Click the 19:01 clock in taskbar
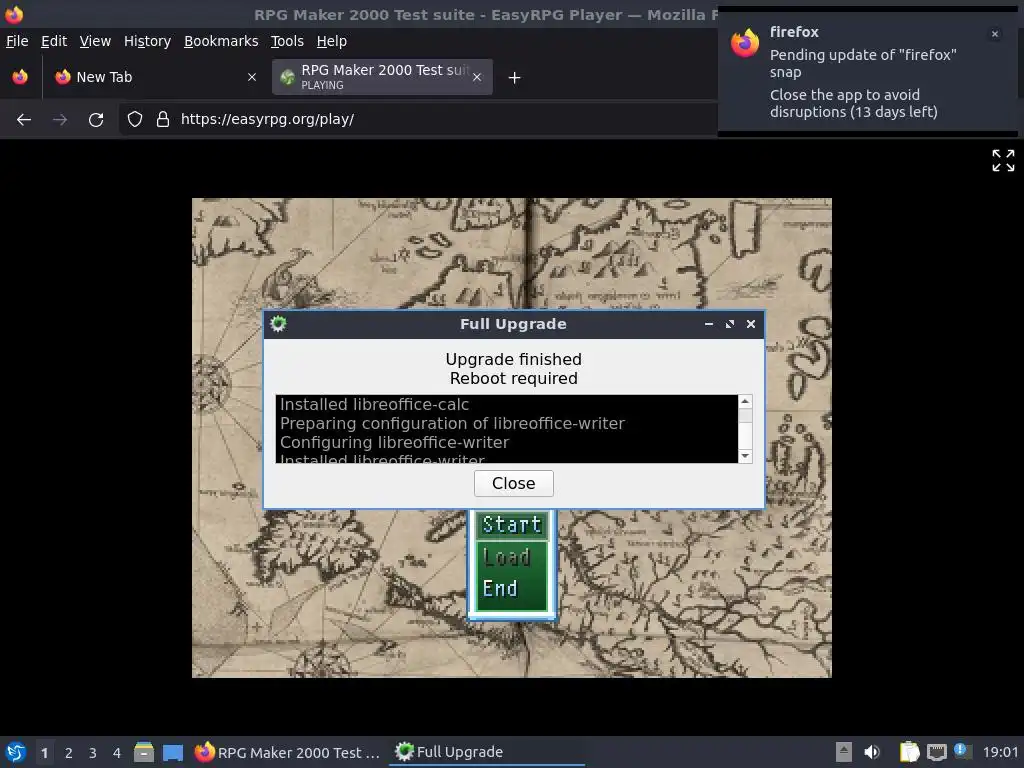Screen dimensions: 1024x768 (1000, 752)
